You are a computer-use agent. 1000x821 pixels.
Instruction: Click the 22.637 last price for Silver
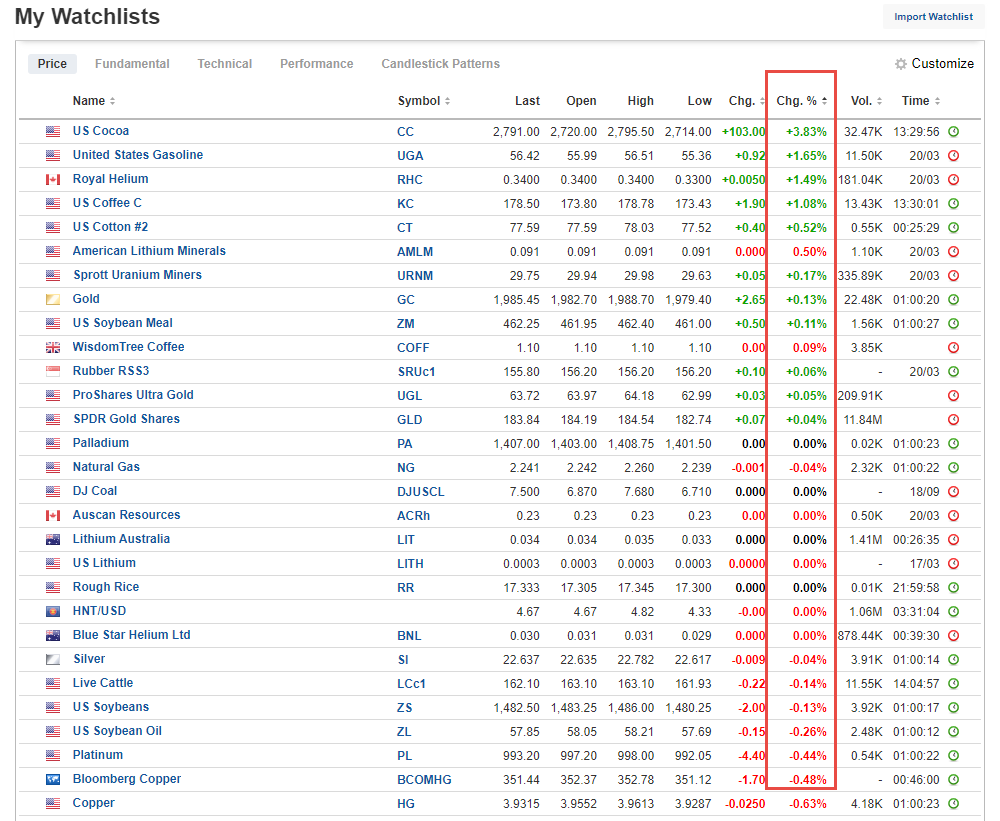point(521,660)
